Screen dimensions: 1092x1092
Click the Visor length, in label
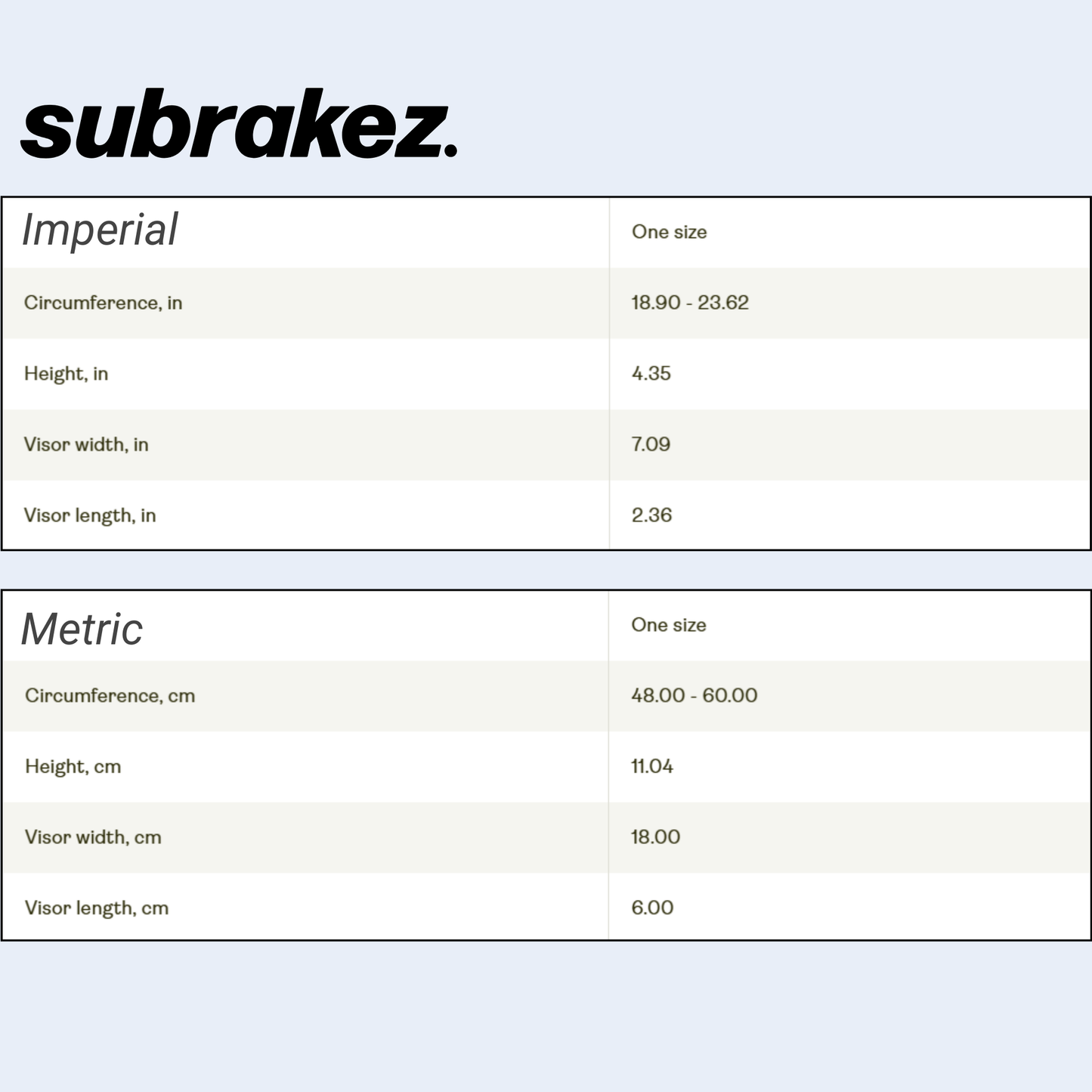[x=90, y=515]
